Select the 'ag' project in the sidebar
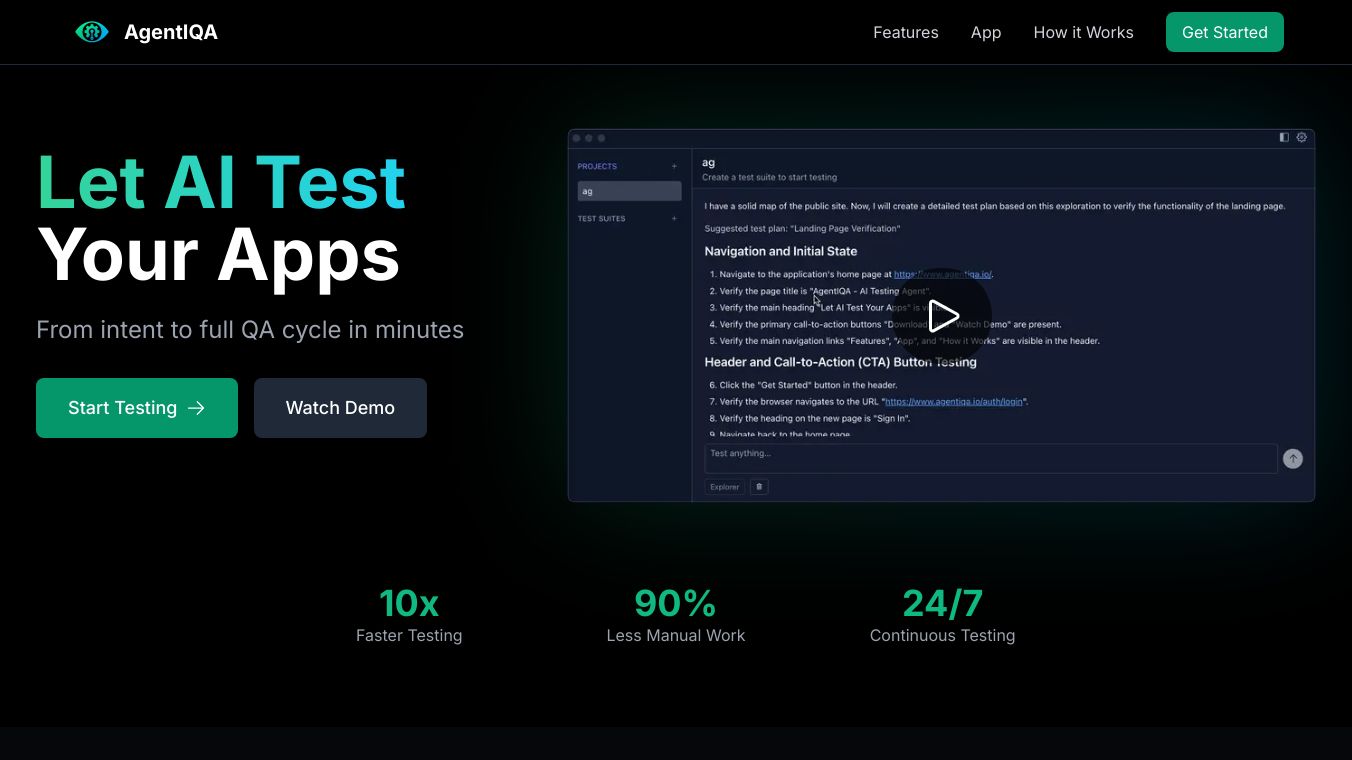 [x=629, y=191]
